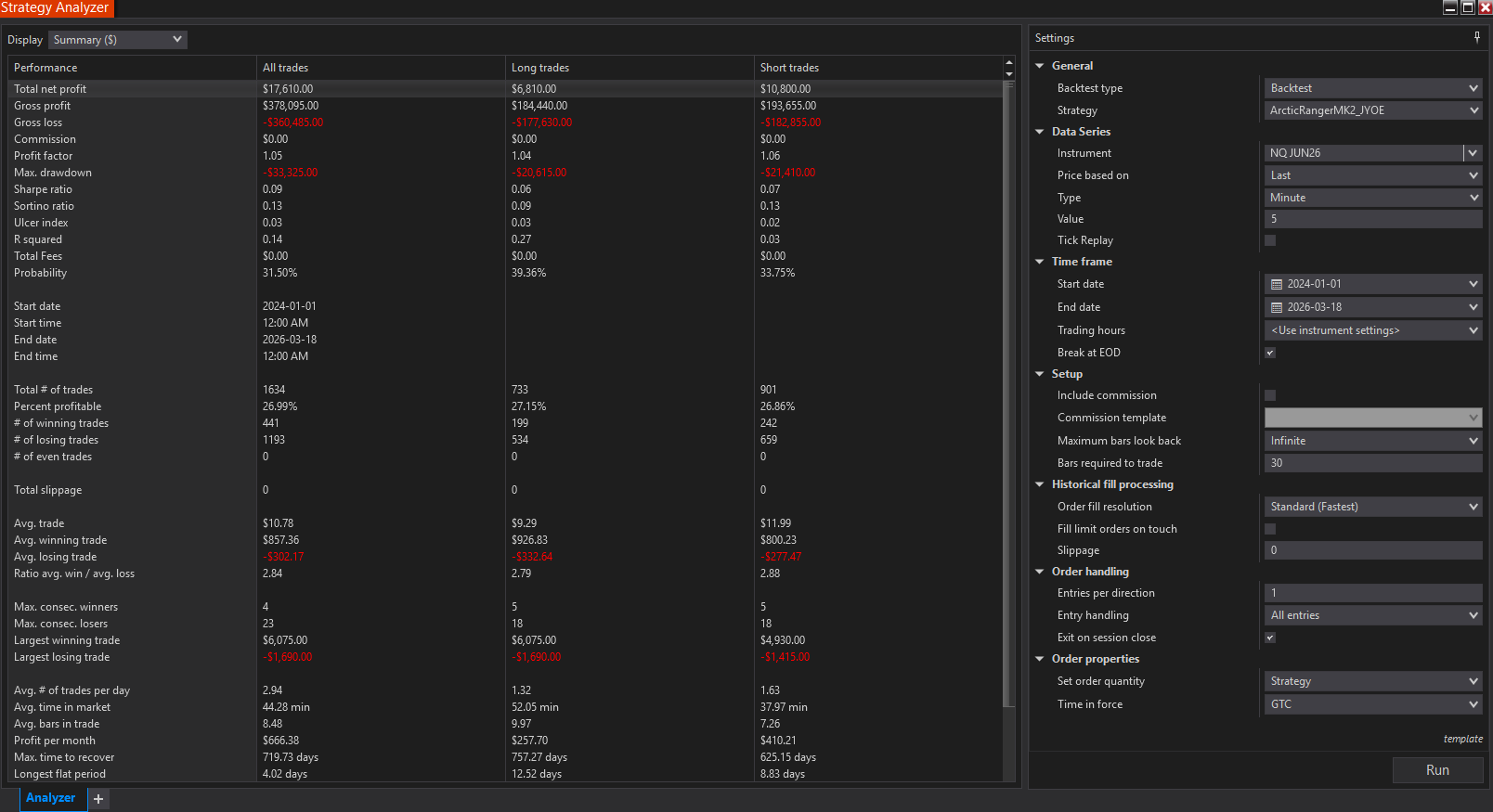Toggle Exit on session close checkbox
1493x812 pixels.
tap(1270, 638)
